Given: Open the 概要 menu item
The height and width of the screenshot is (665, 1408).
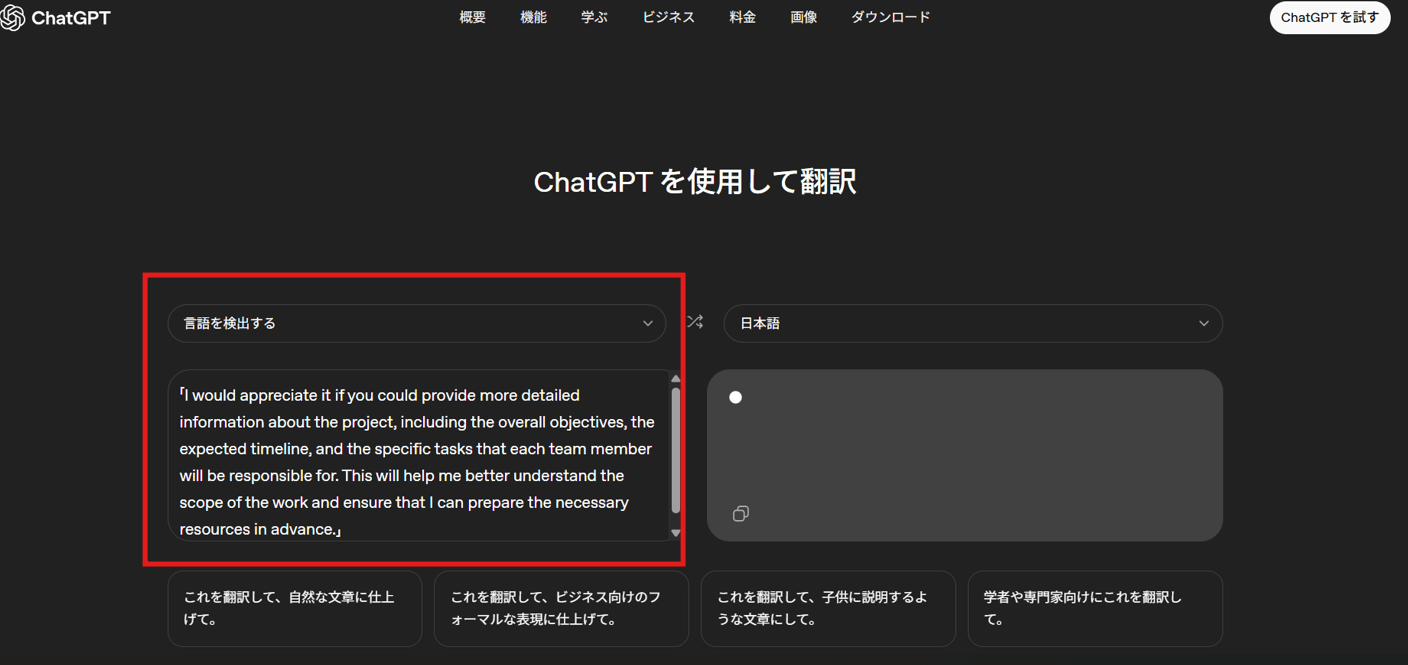Looking at the screenshot, I should point(472,17).
